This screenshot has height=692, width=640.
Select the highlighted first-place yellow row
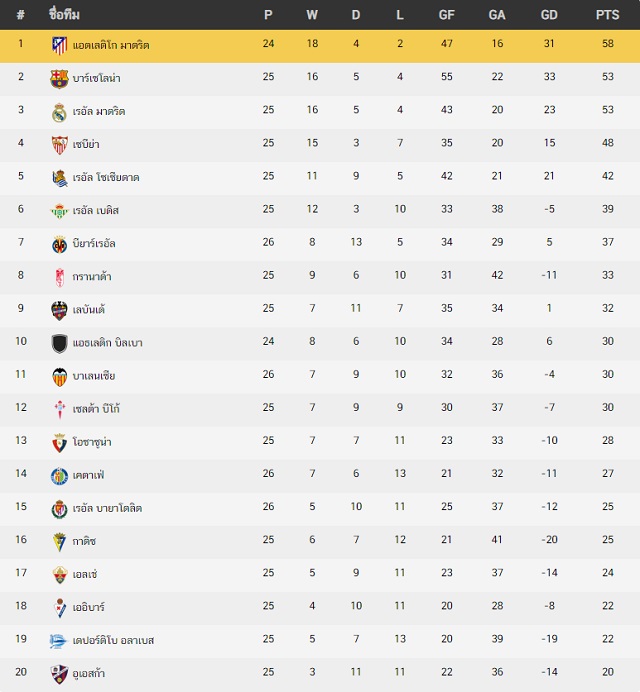[x=320, y=46]
